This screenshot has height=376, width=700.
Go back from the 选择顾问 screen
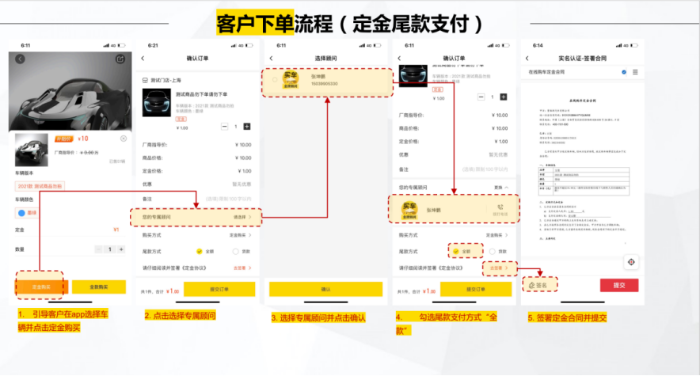click(271, 58)
